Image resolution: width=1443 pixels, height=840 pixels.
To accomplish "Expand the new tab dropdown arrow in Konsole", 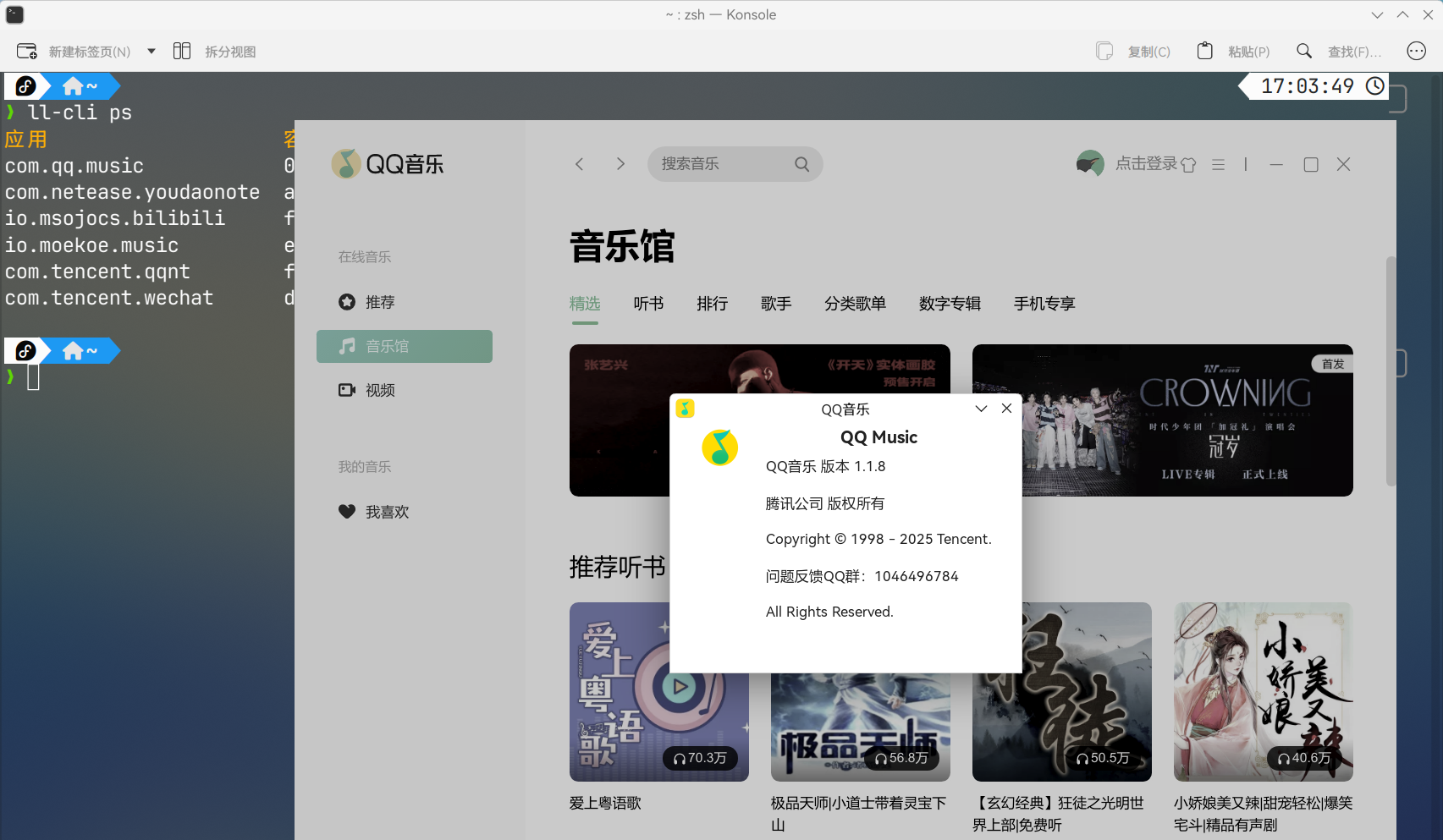I will tap(151, 52).
